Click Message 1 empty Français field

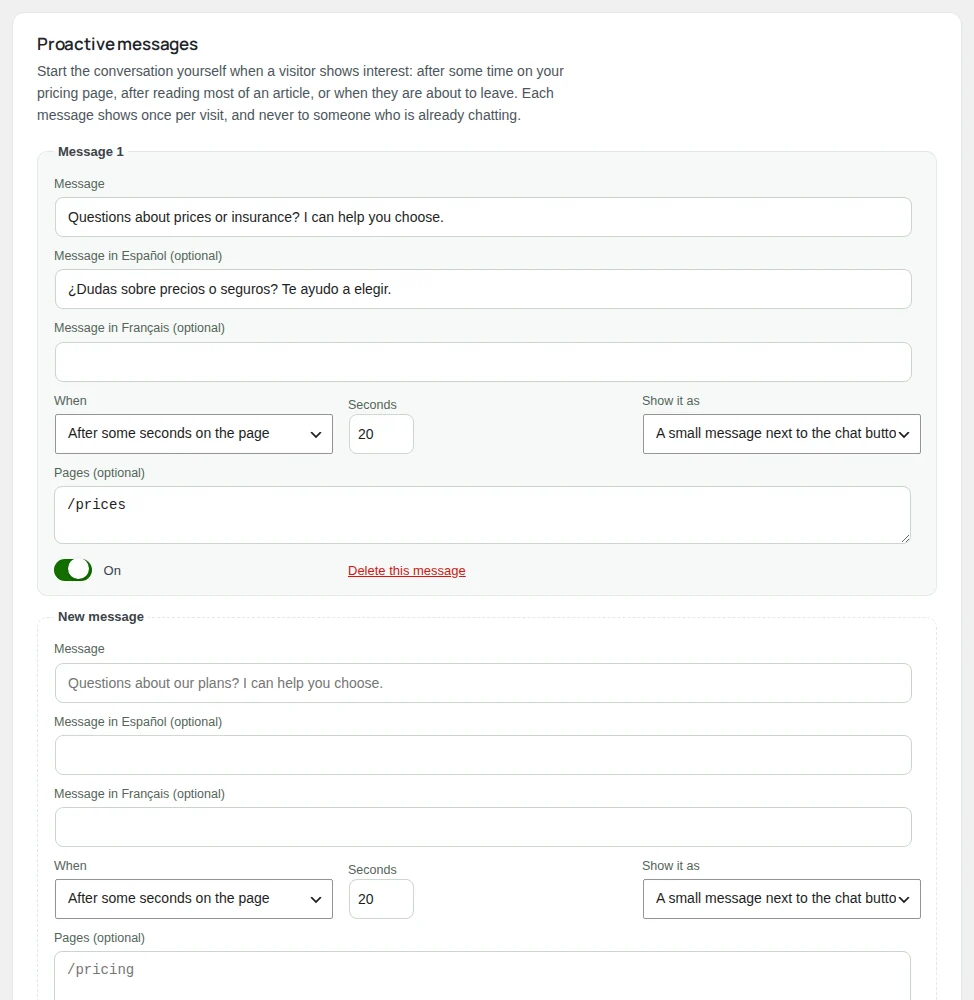tap(483, 362)
